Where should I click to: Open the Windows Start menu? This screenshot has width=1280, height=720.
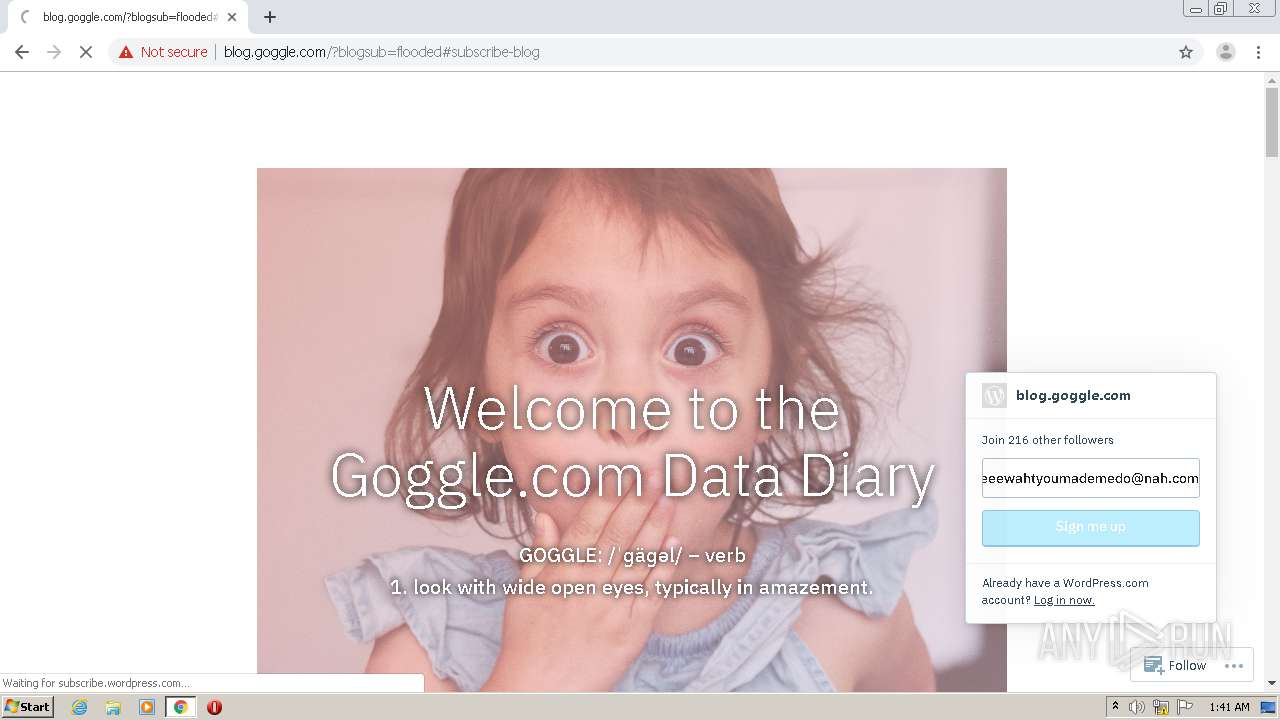click(x=27, y=706)
